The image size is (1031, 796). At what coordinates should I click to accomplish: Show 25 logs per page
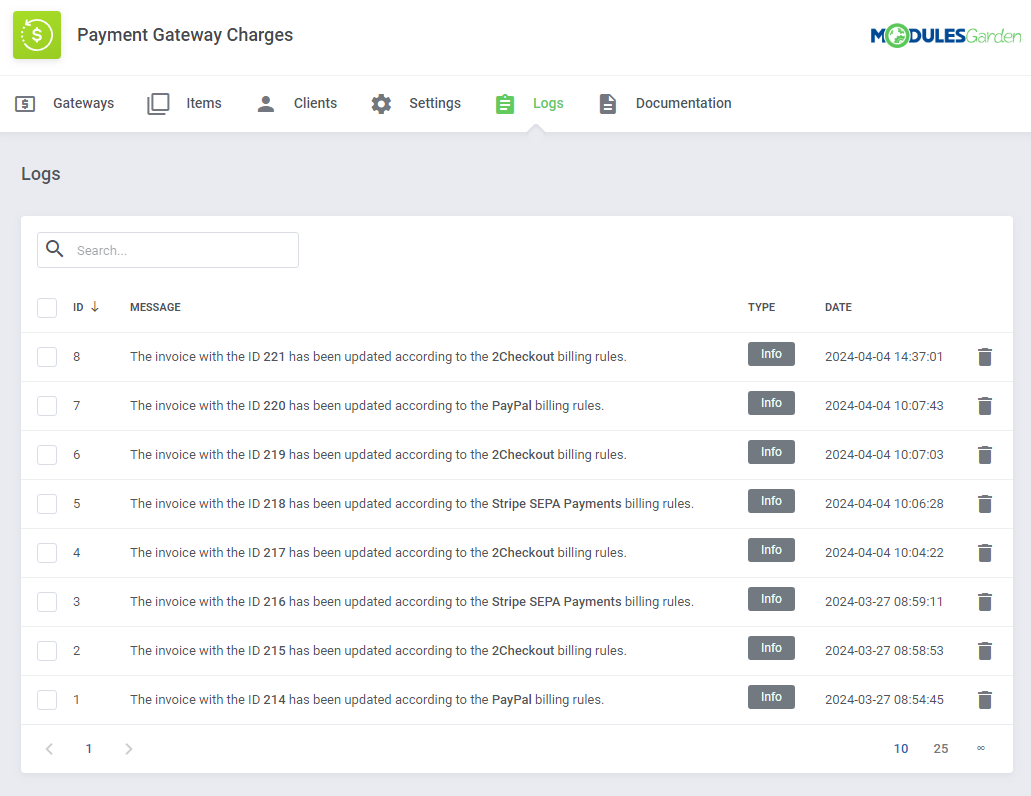(x=940, y=748)
